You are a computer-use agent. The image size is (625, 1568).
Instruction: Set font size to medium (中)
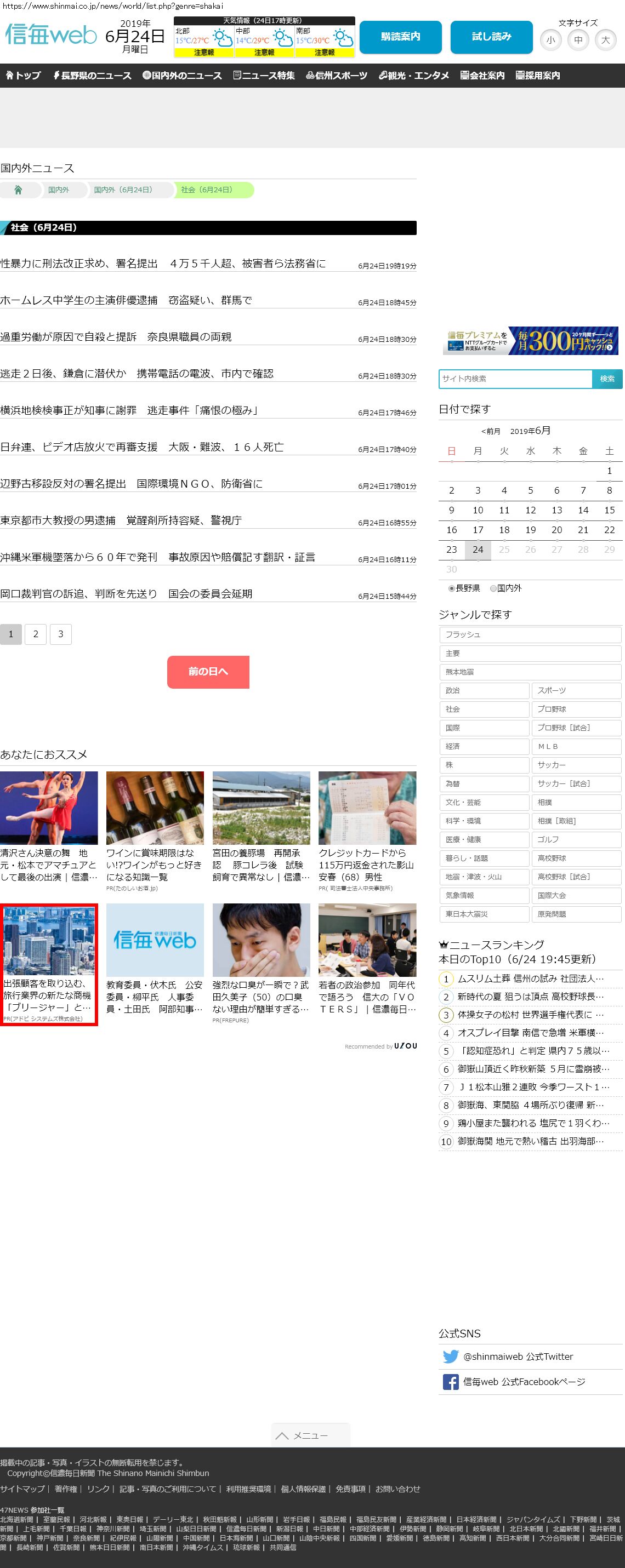(x=577, y=40)
